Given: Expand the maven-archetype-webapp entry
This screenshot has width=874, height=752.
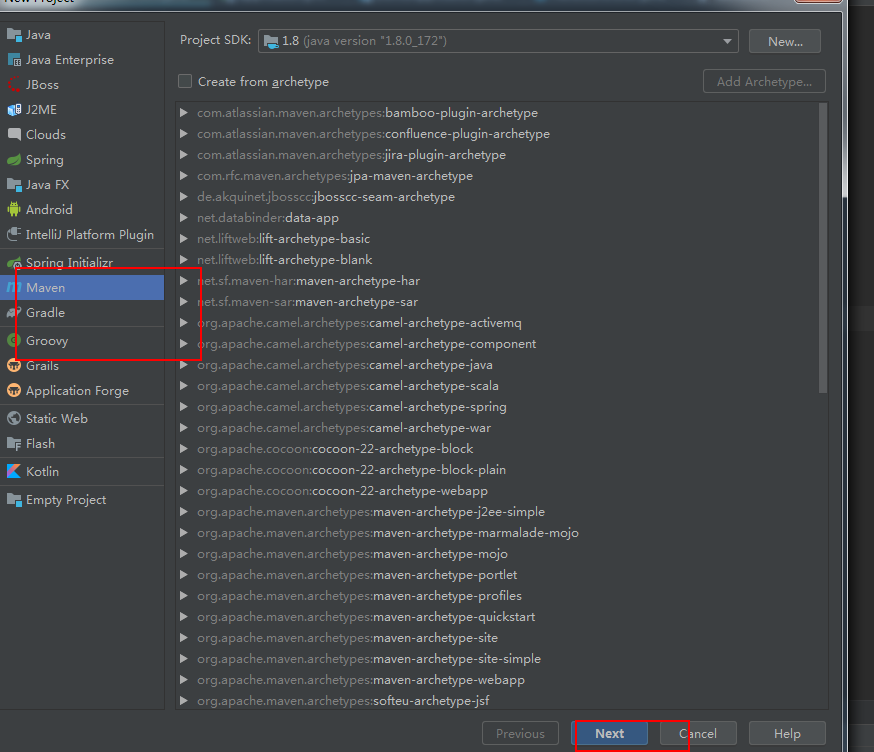Looking at the screenshot, I should [x=184, y=680].
